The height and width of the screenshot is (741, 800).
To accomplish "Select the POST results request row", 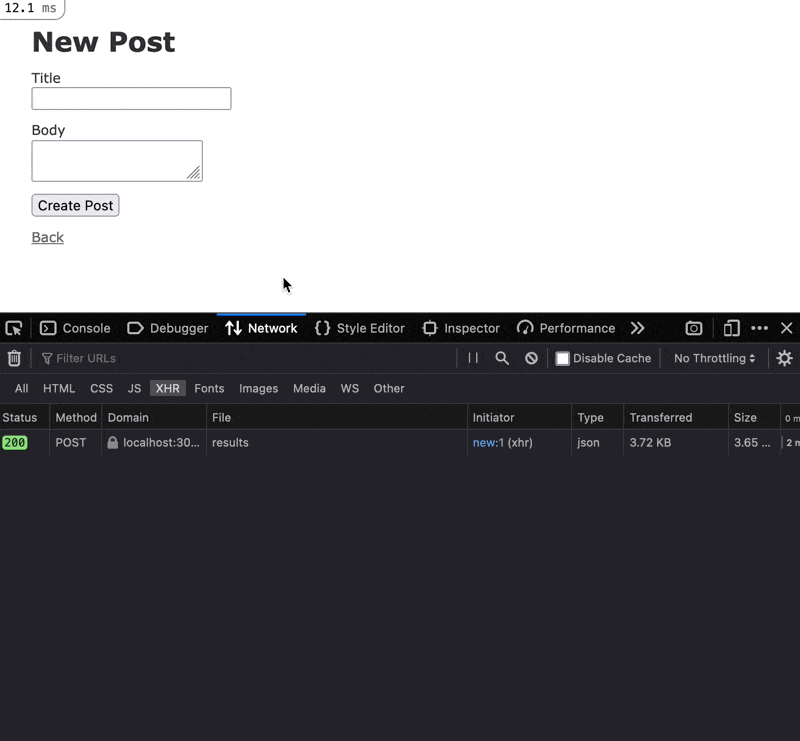I will point(300,442).
